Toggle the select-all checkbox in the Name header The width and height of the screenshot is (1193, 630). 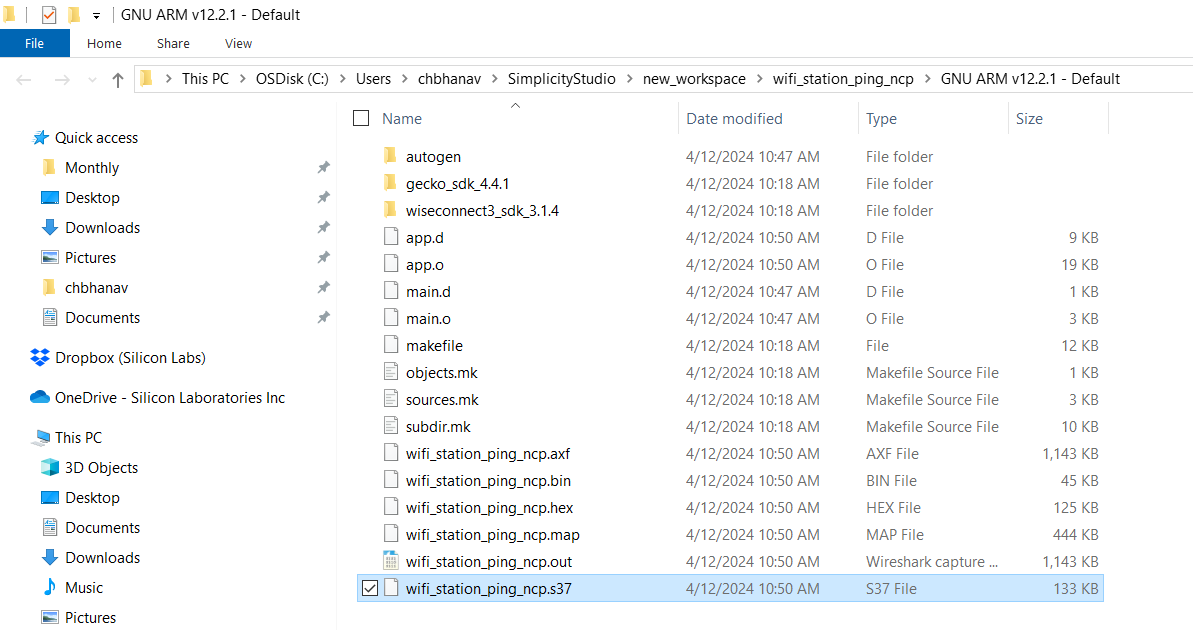360,117
